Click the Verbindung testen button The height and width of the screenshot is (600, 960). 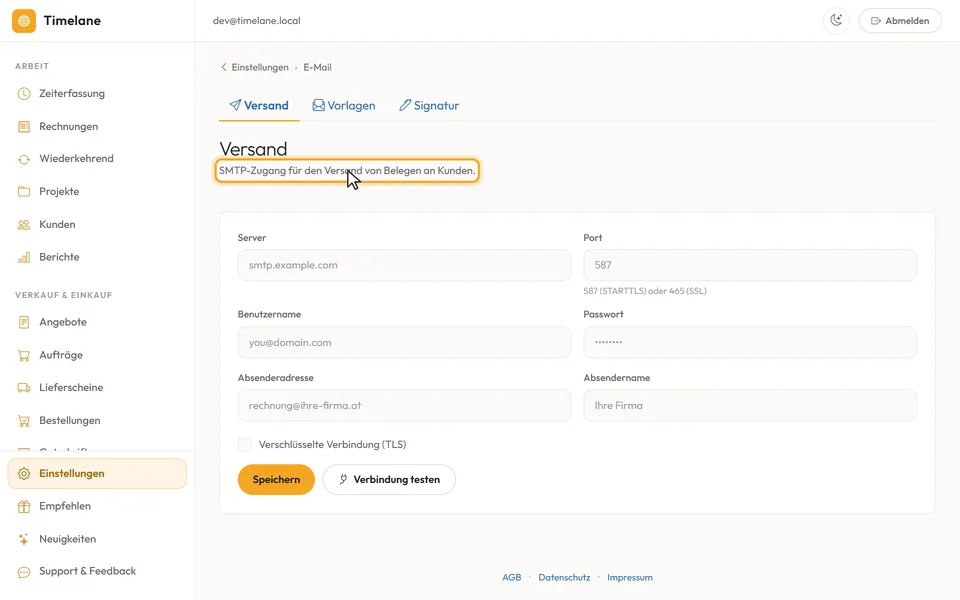click(389, 479)
